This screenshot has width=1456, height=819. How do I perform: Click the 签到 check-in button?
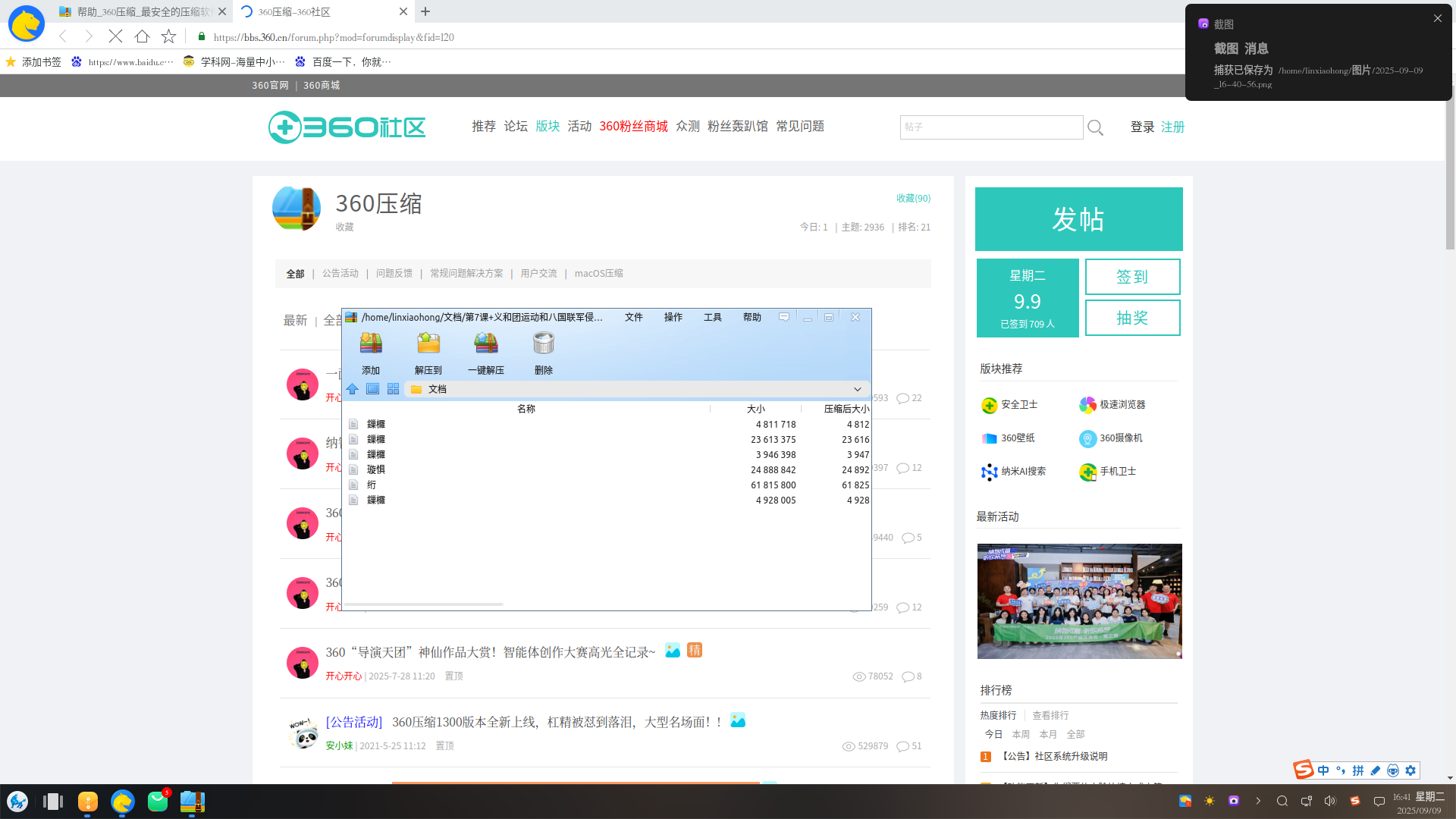click(1133, 277)
